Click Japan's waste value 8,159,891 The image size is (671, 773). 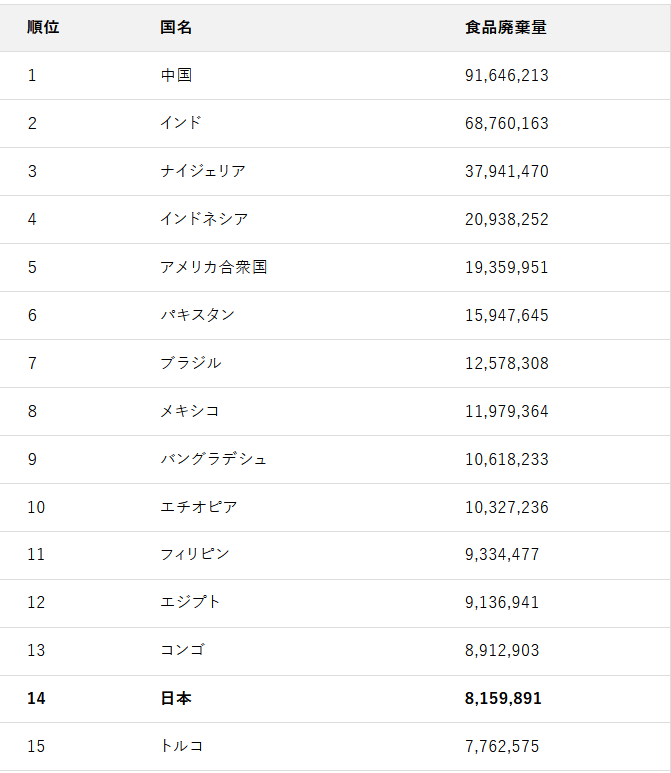point(503,698)
